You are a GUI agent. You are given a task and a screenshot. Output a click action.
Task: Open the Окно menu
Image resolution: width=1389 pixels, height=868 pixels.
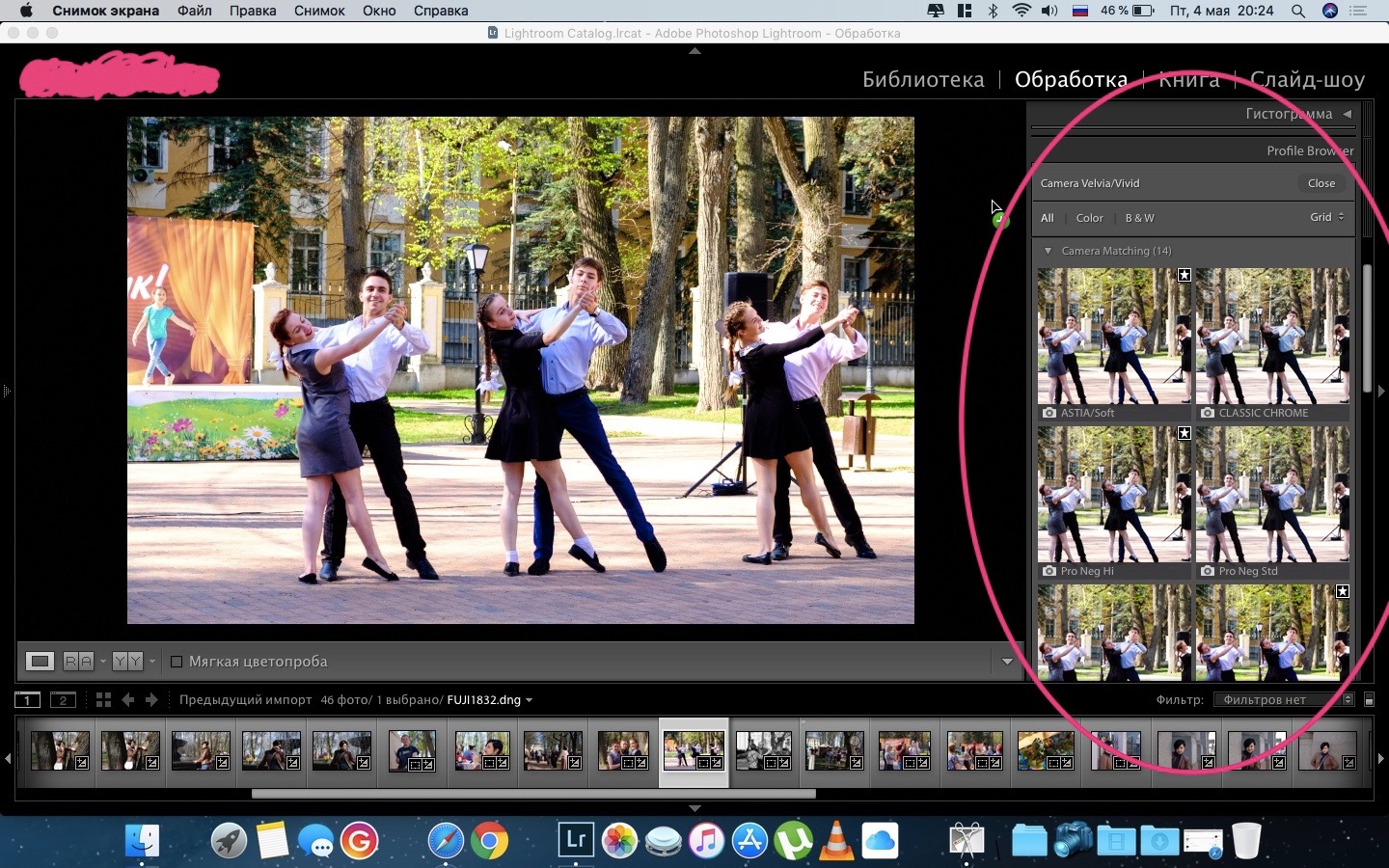pos(379,11)
